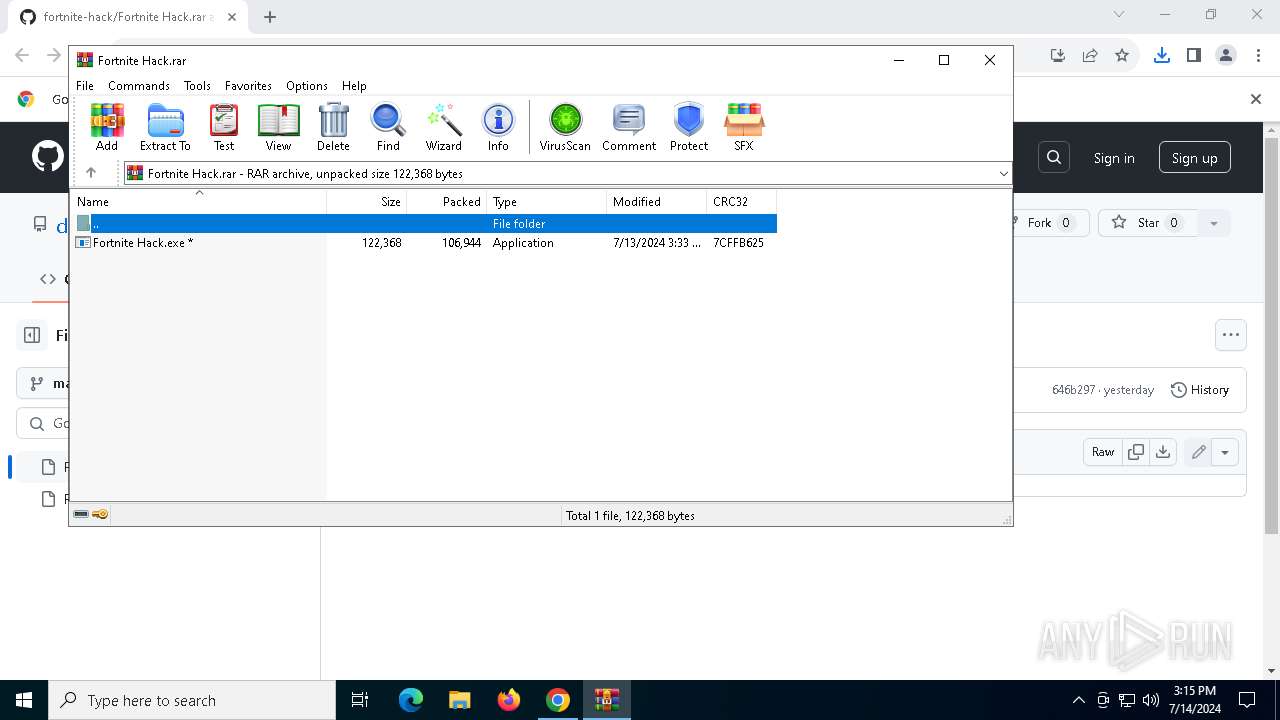Click the Protect shield icon
This screenshot has height=720, width=1280.
[689, 127]
